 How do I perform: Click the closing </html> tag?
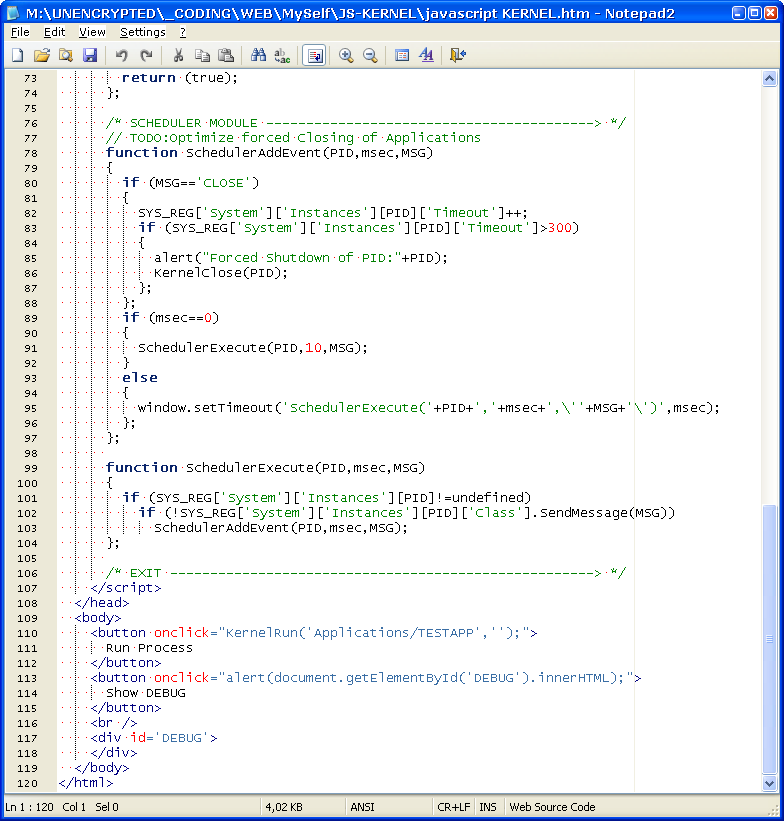[x=86, y=783]
